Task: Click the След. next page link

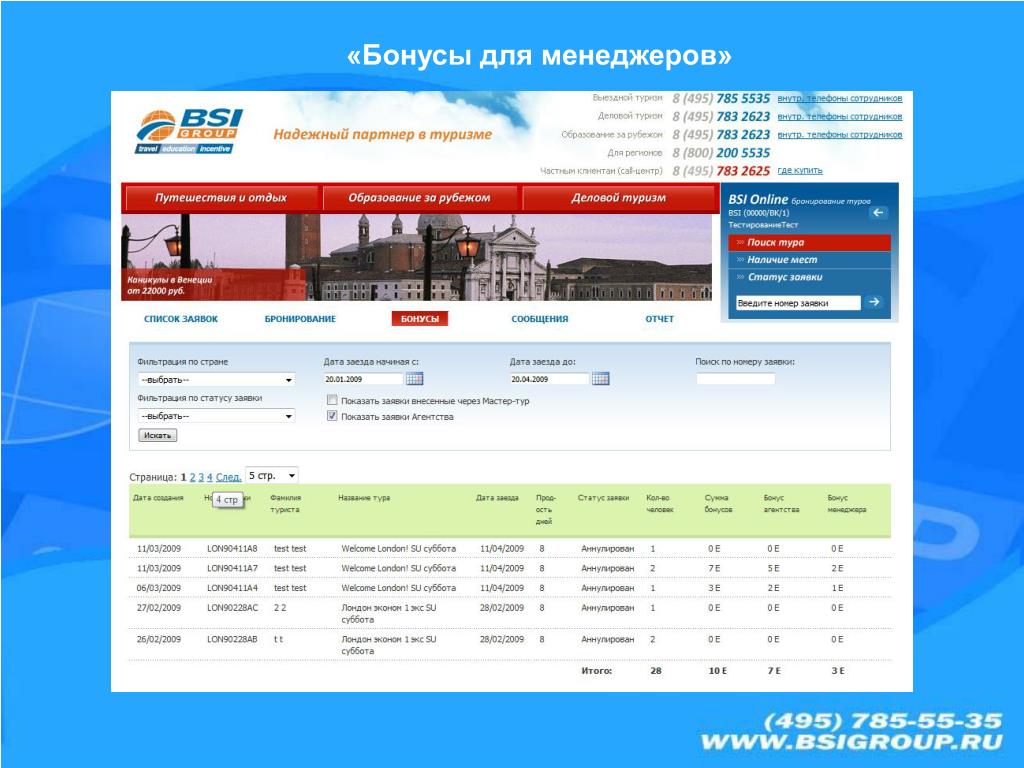Action: coord(229,477)
